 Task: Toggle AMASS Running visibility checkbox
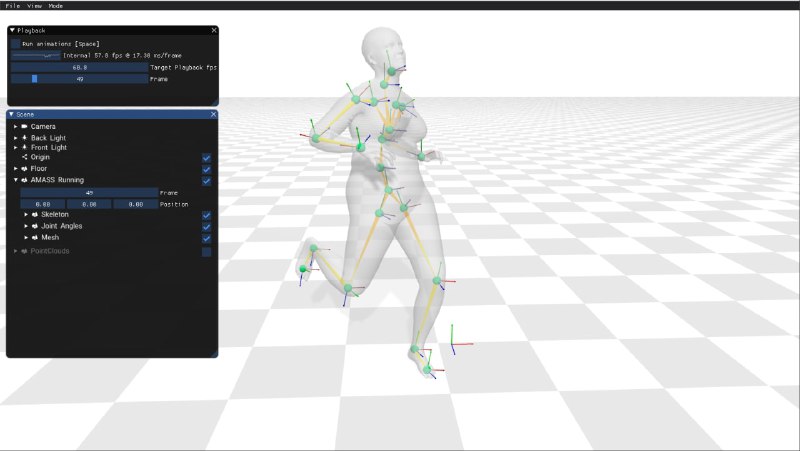click(x=207, y=181)
